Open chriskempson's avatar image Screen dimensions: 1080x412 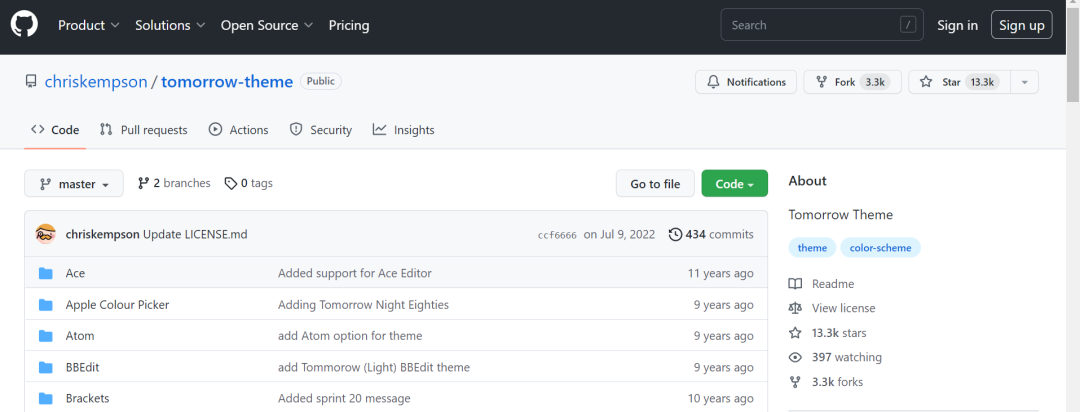tap(45, 234)
